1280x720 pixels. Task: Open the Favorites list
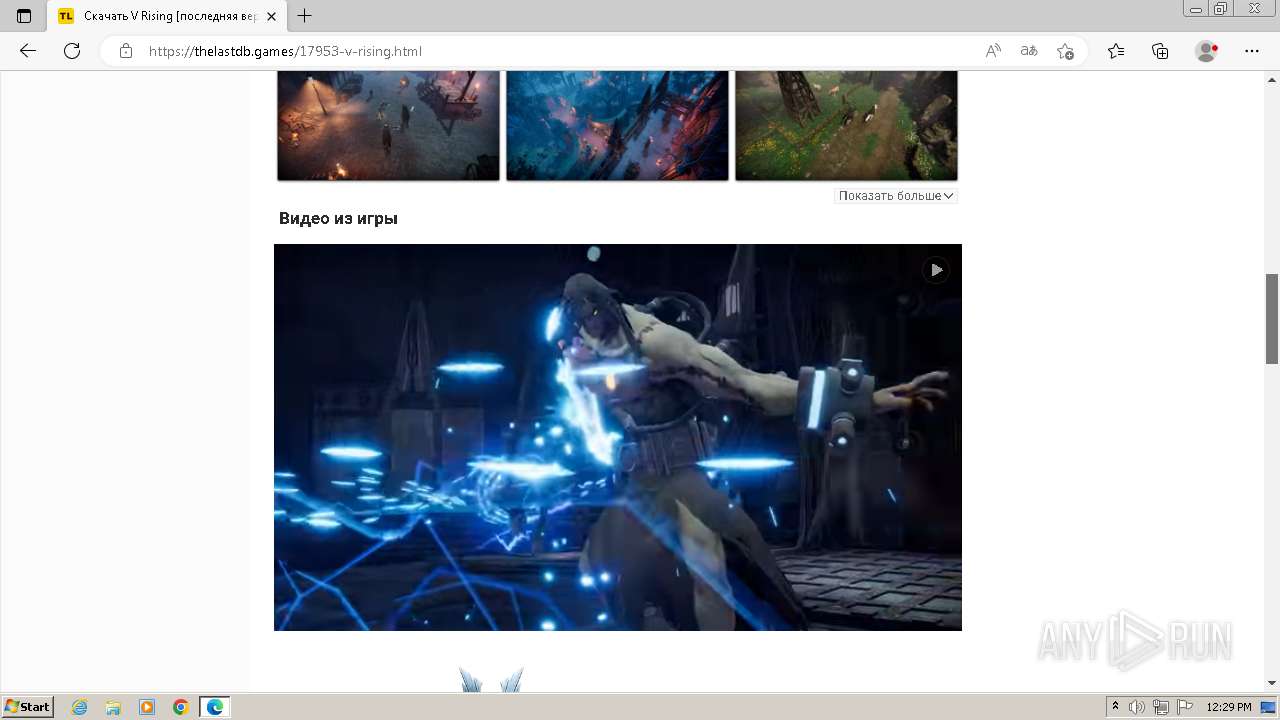tap(1116, 51)
